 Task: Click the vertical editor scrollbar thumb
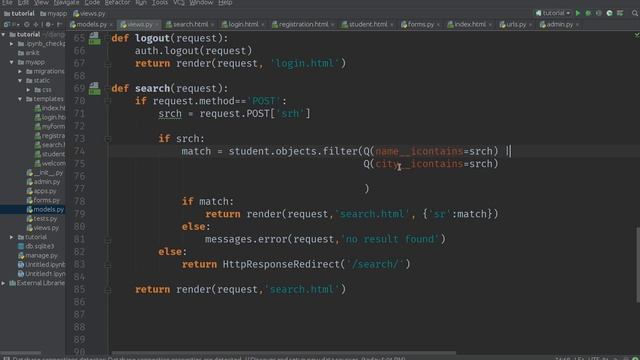(638, 264)
